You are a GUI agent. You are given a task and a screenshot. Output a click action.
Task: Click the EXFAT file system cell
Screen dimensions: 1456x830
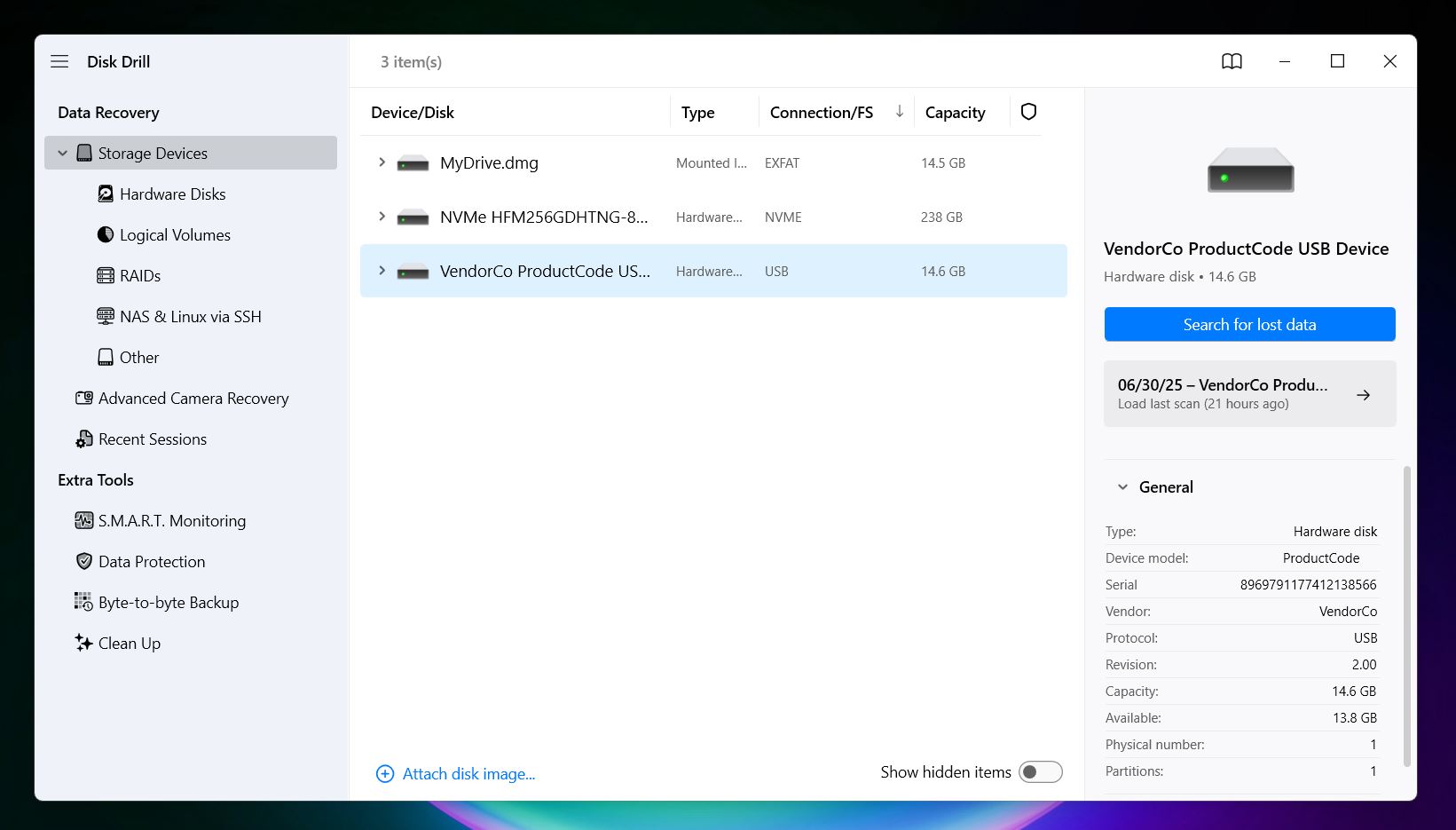tap(782, 163)
